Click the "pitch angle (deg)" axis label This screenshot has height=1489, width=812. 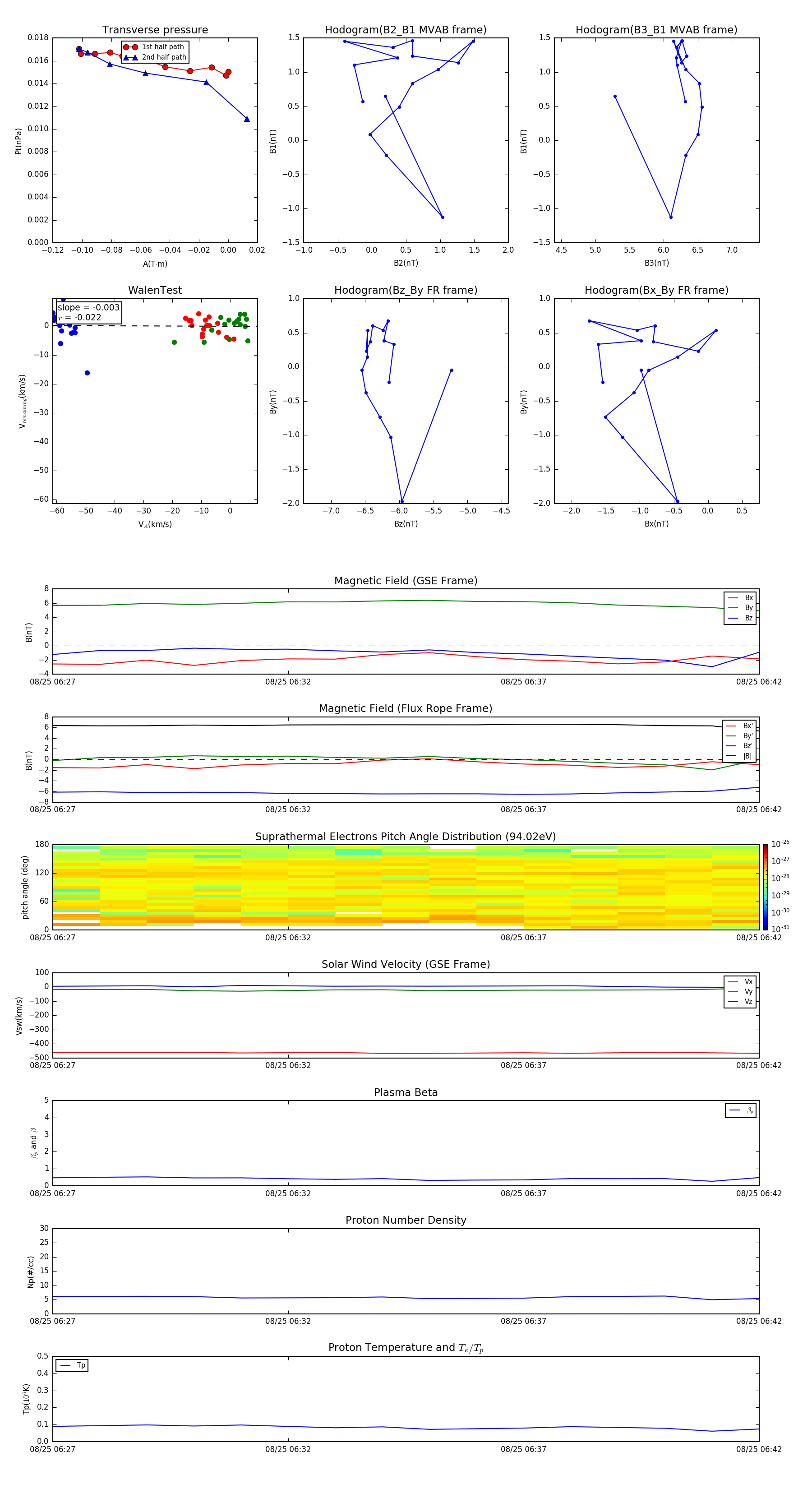point(25,887)
